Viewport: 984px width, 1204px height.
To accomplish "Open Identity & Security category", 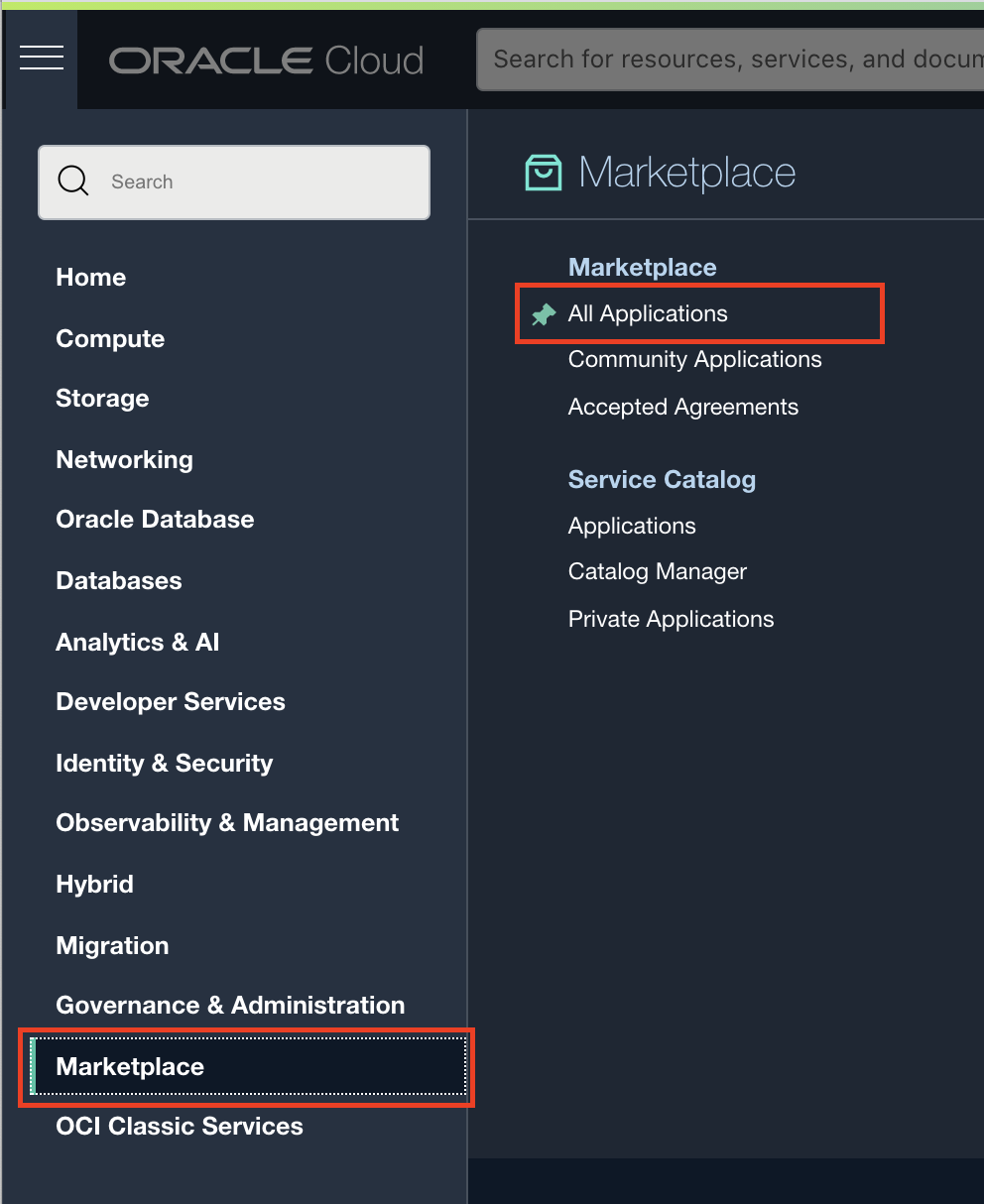I will 164,764.
